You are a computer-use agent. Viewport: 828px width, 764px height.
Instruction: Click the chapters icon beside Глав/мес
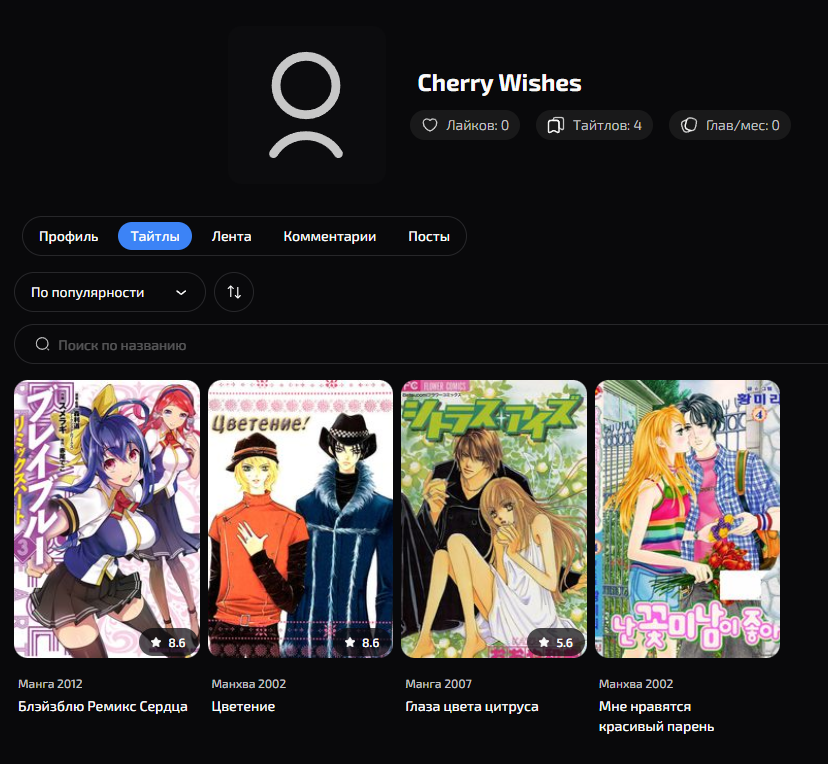point(689,125)
